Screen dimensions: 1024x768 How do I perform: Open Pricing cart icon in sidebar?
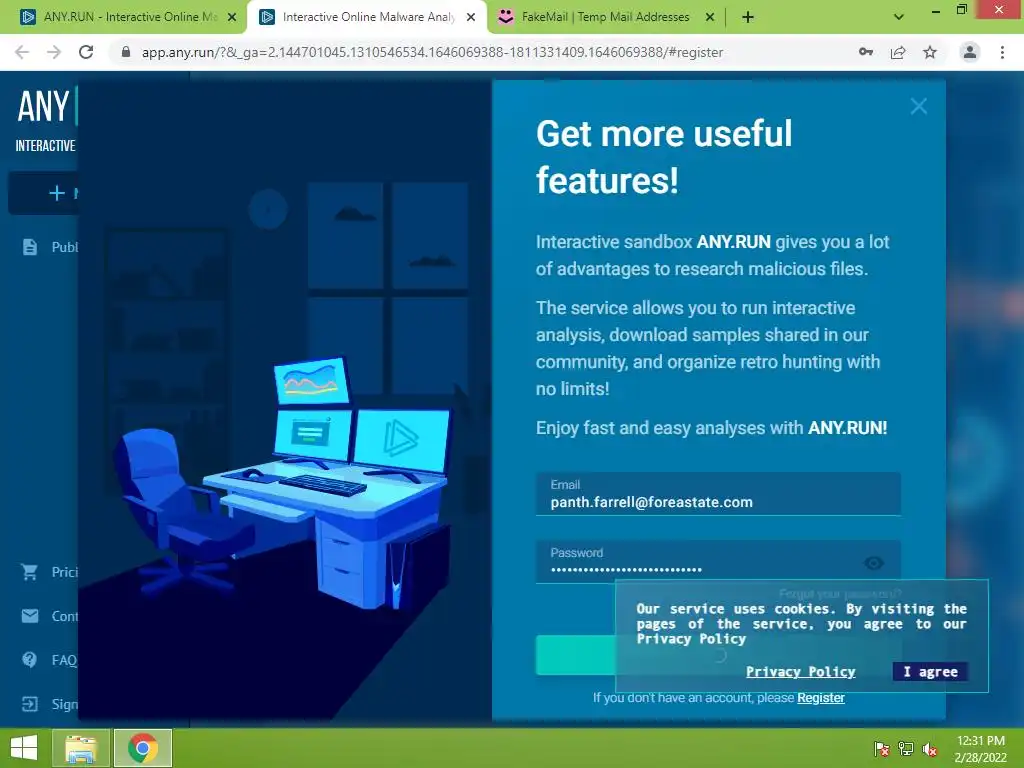pyautogui.click(x=29, y=572)
